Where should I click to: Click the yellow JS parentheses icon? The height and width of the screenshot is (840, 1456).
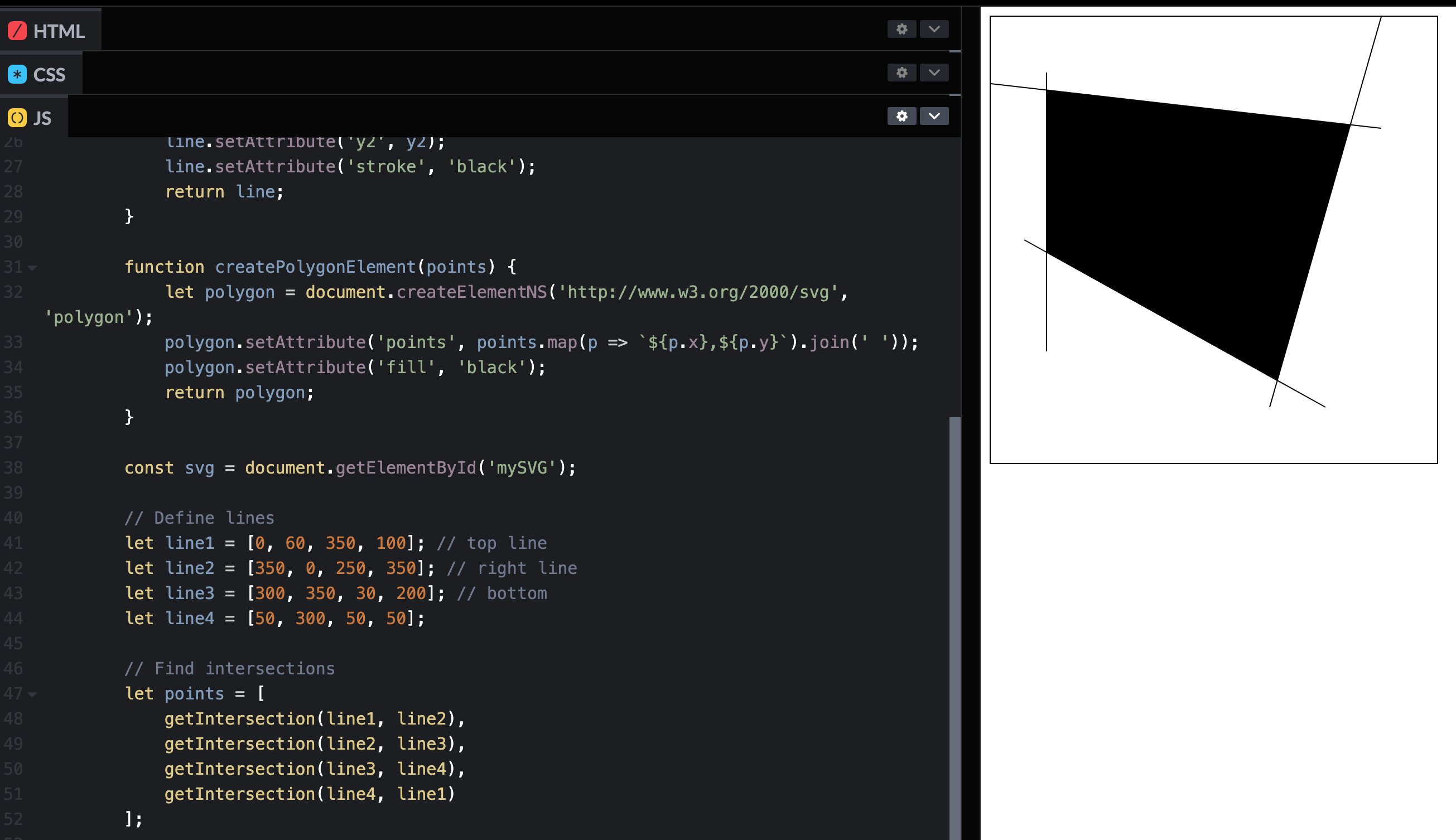pos(17,118)
